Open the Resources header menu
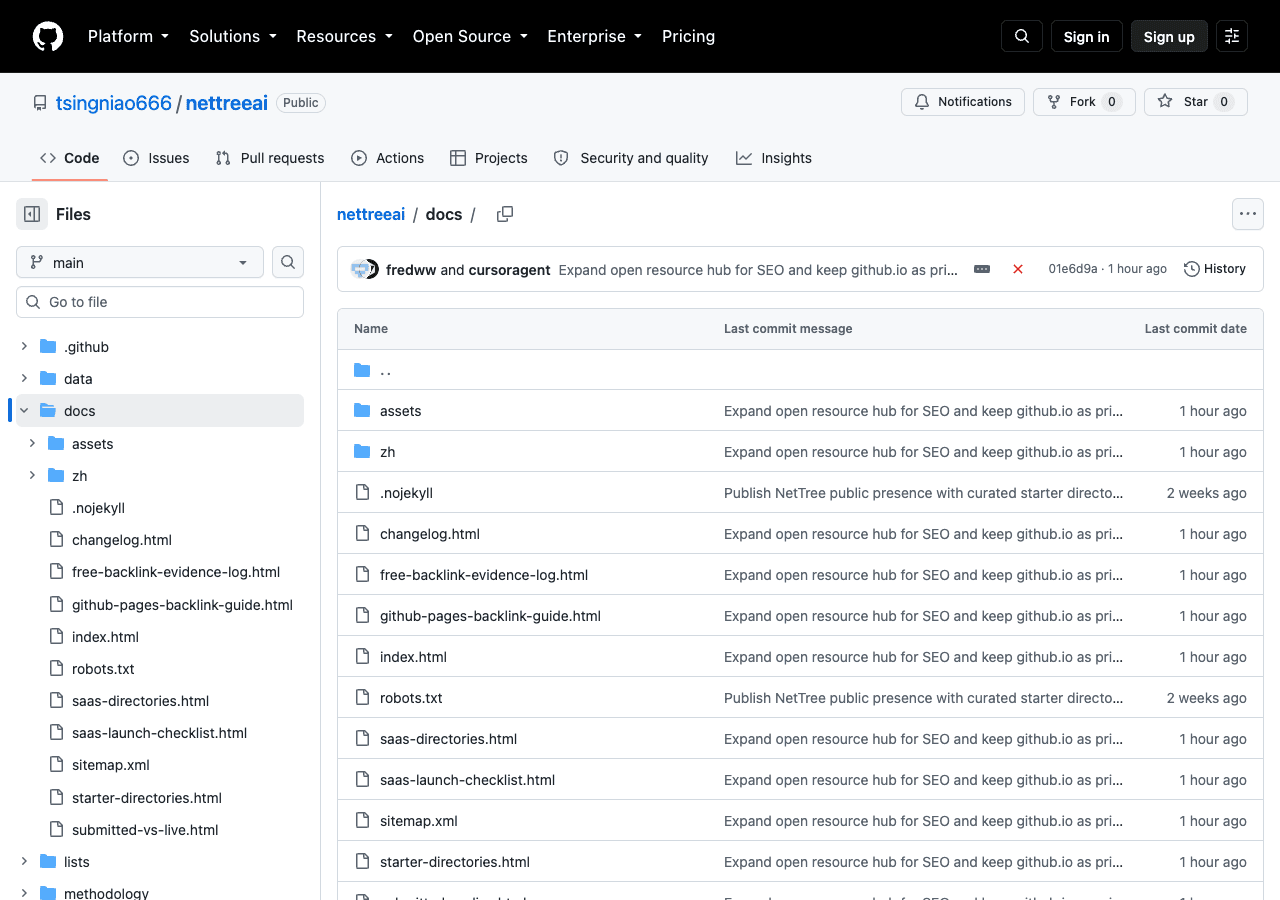The image size is (1280, 900). pyautogui.click(x=344, y=36)
